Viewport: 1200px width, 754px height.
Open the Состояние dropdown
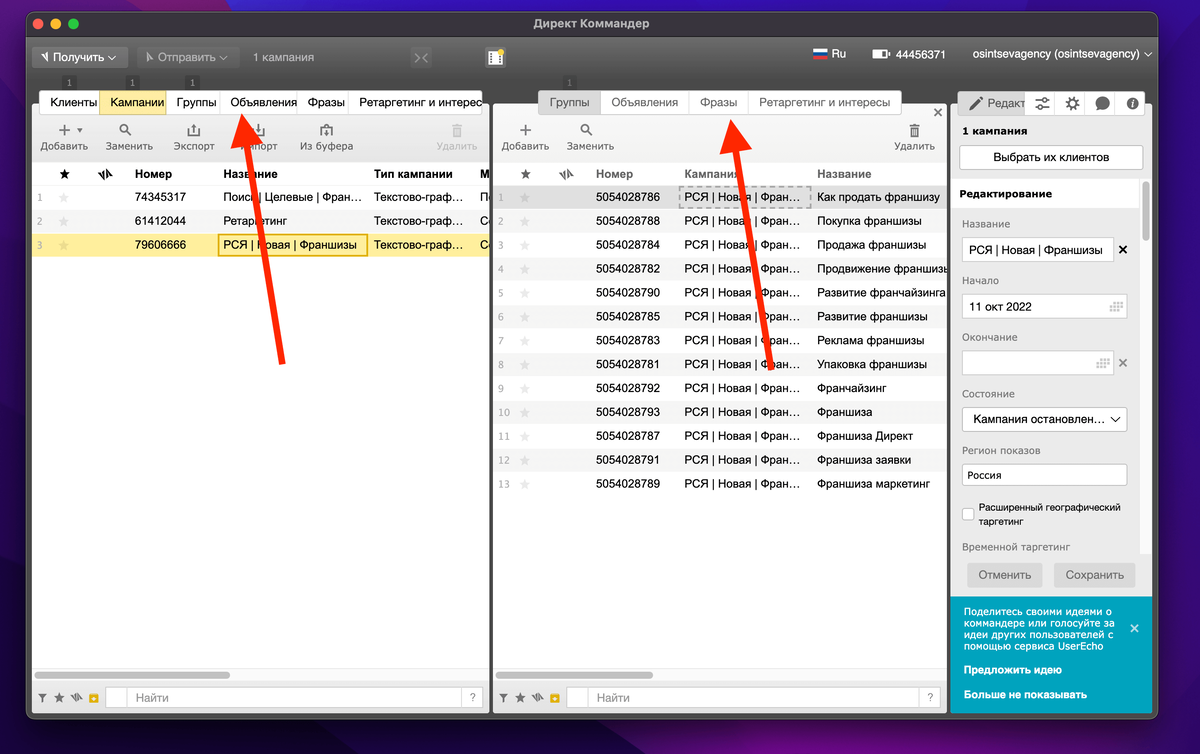pyautogui.click(x=1044, y=419)
